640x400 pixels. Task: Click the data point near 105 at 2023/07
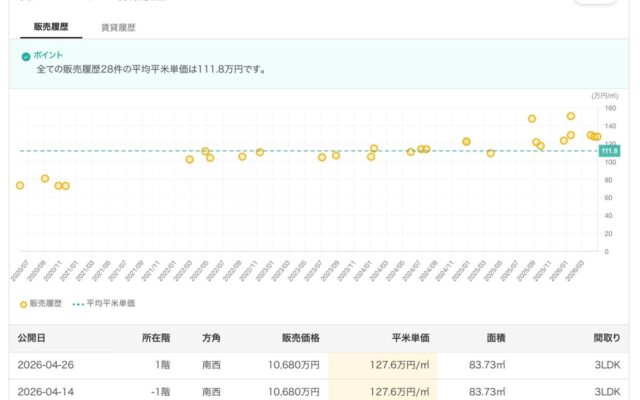click(322, 158)
